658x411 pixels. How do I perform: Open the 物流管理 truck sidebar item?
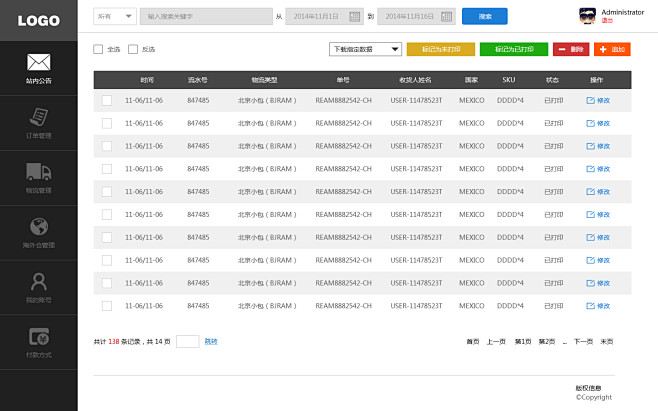click(x=39, y=178)
